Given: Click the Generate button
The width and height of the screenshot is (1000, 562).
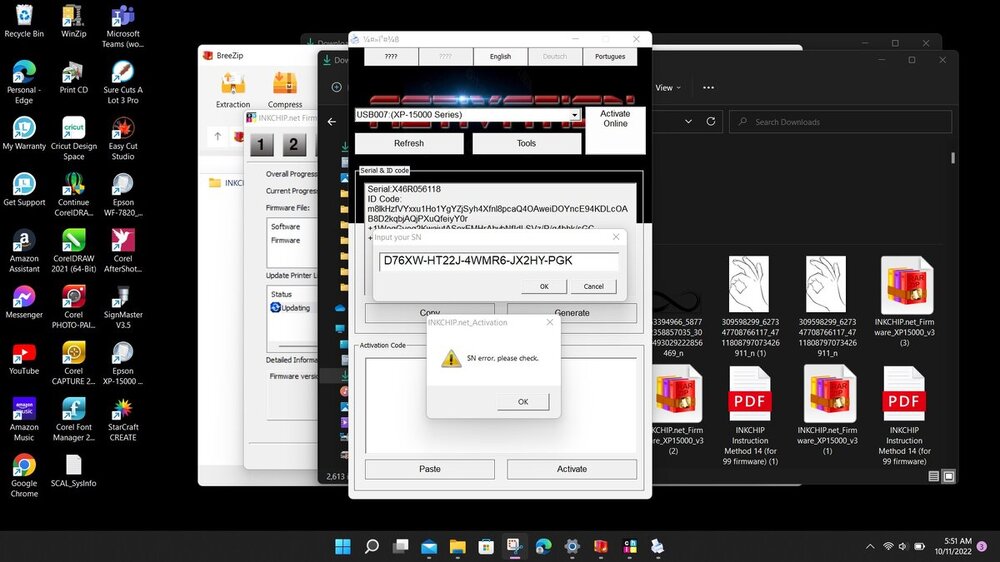Looking at the screenshot, I should [x=571, y=313].
